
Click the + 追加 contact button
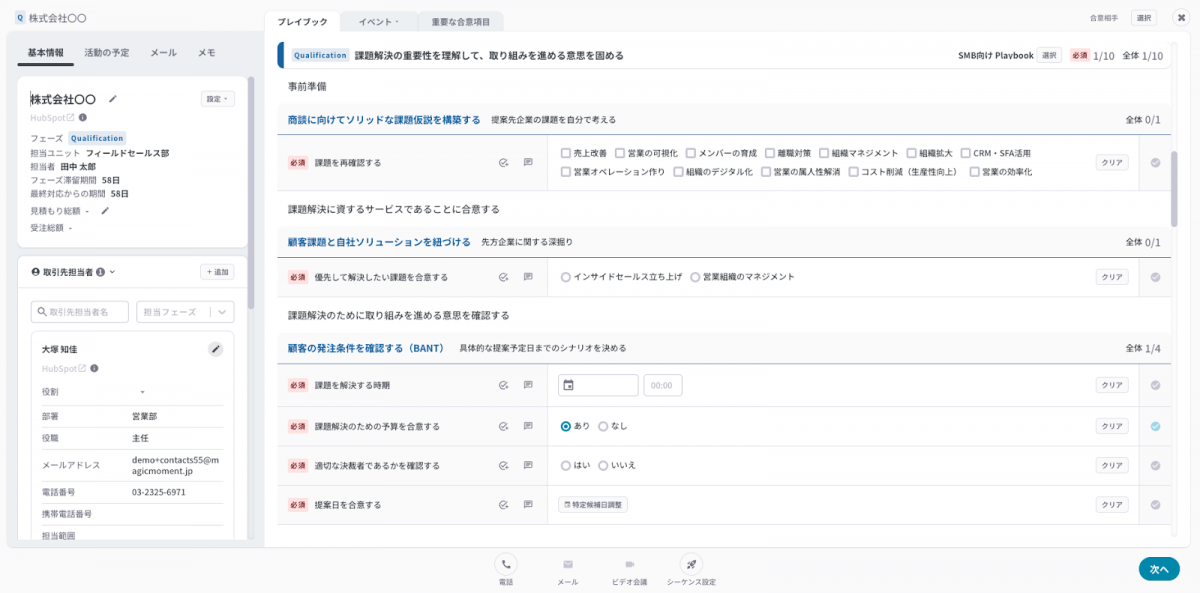217,272
